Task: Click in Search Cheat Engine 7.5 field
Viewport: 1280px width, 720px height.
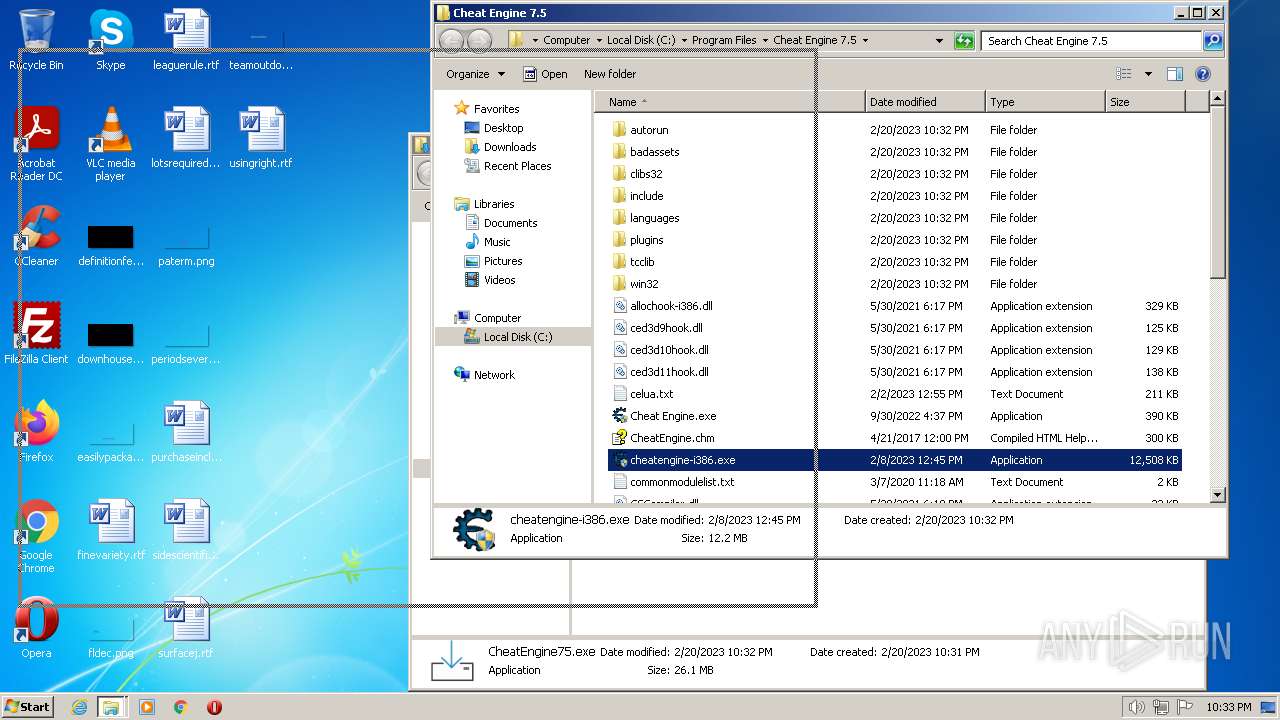Action: [x=1092, y=41]
